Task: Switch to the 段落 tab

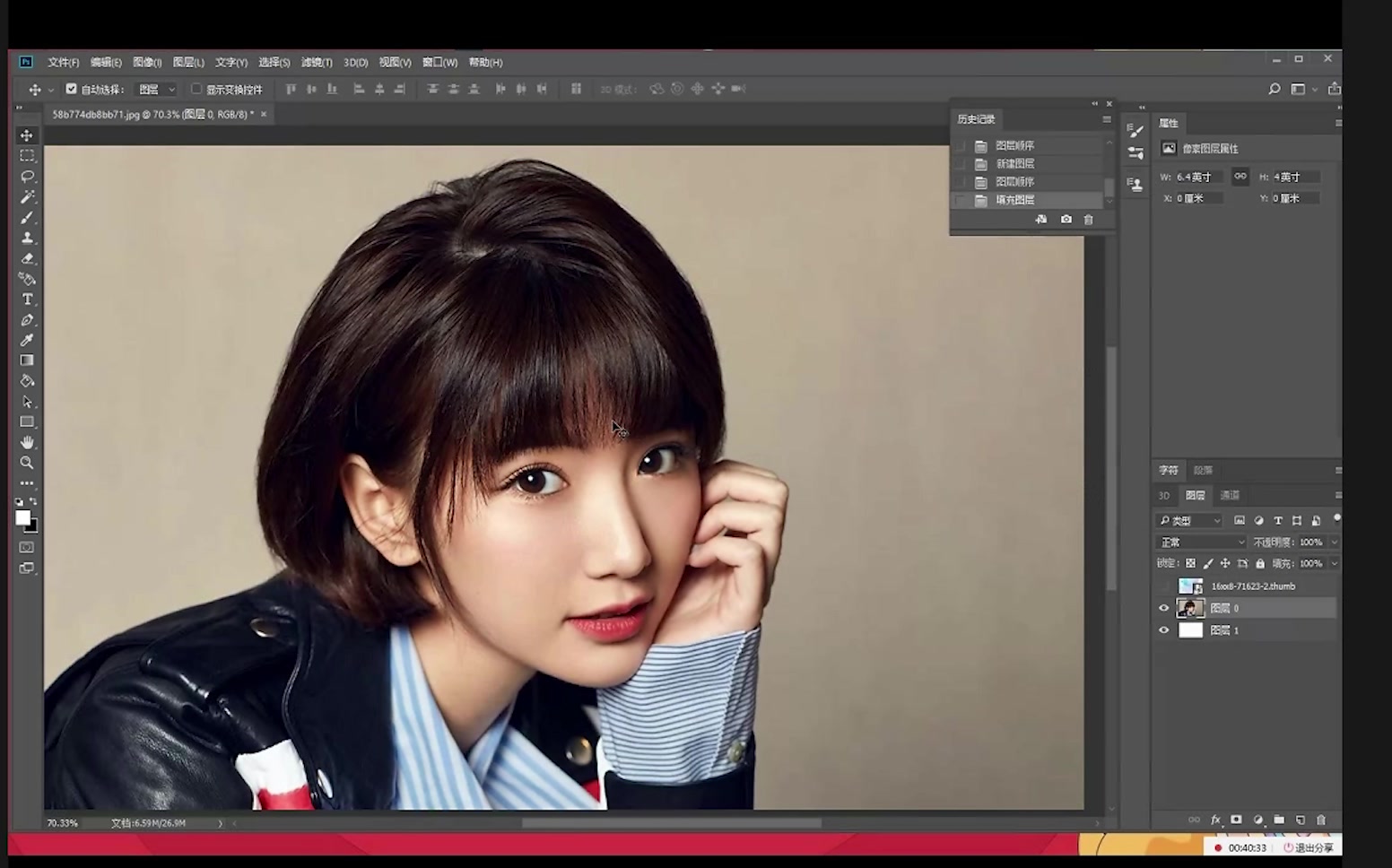Action: click(1204, 470)
